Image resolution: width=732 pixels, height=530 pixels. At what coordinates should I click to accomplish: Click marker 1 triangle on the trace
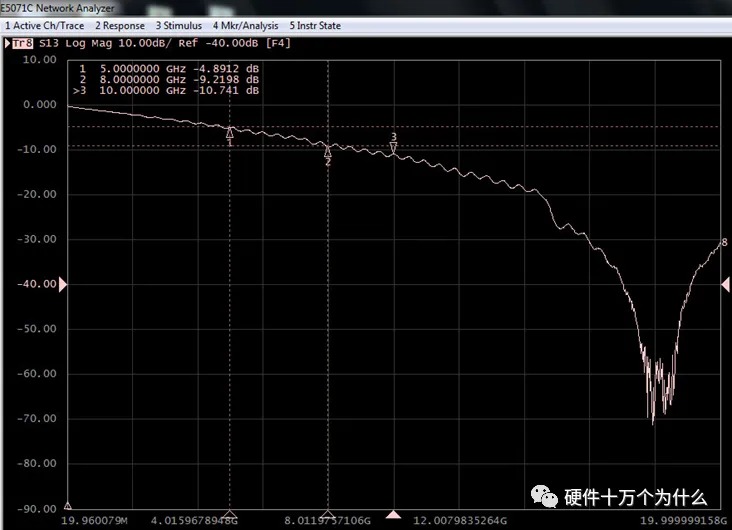(x=230, y=132)
